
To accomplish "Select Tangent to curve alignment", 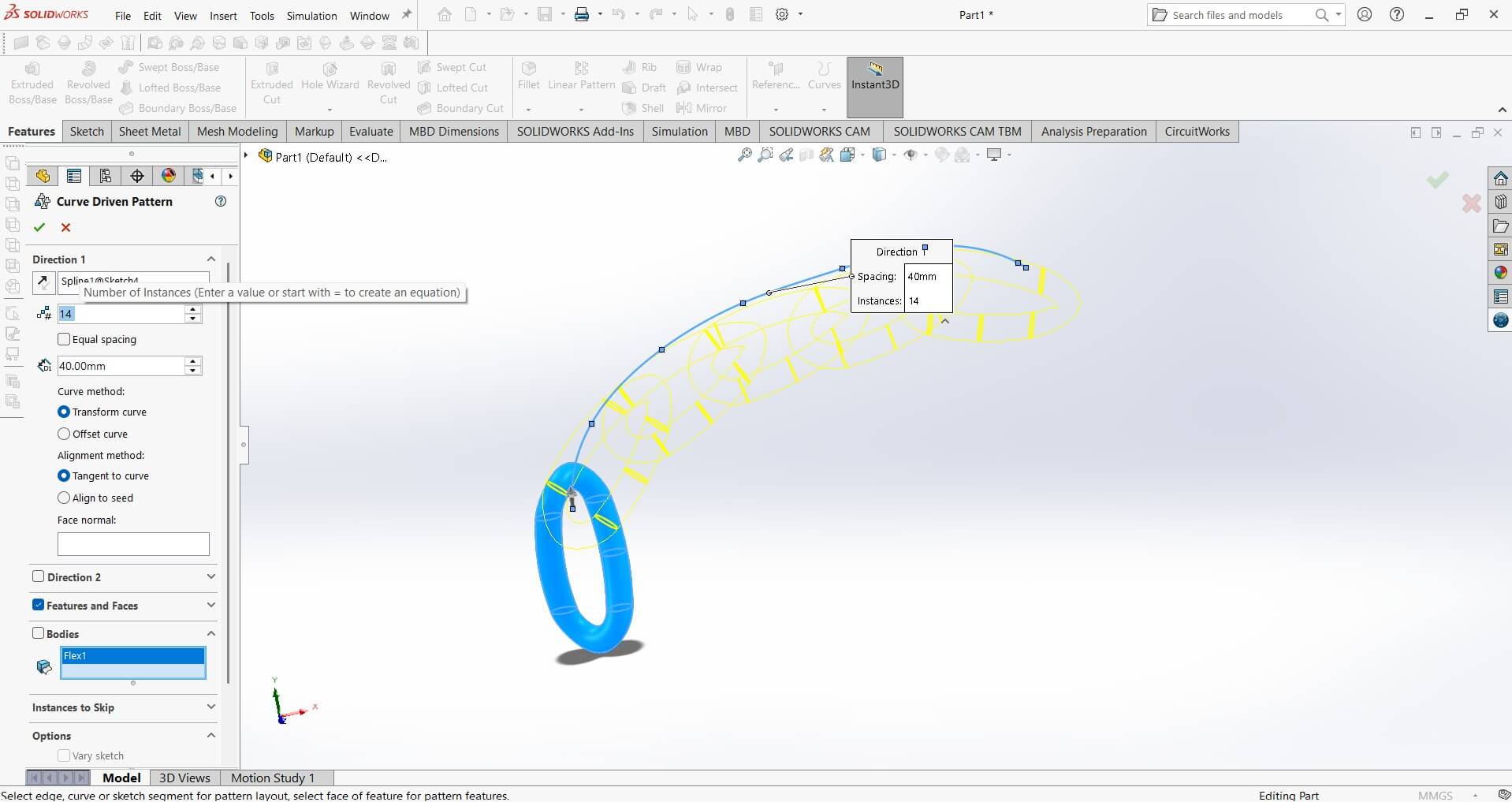I will coord(64,476).
